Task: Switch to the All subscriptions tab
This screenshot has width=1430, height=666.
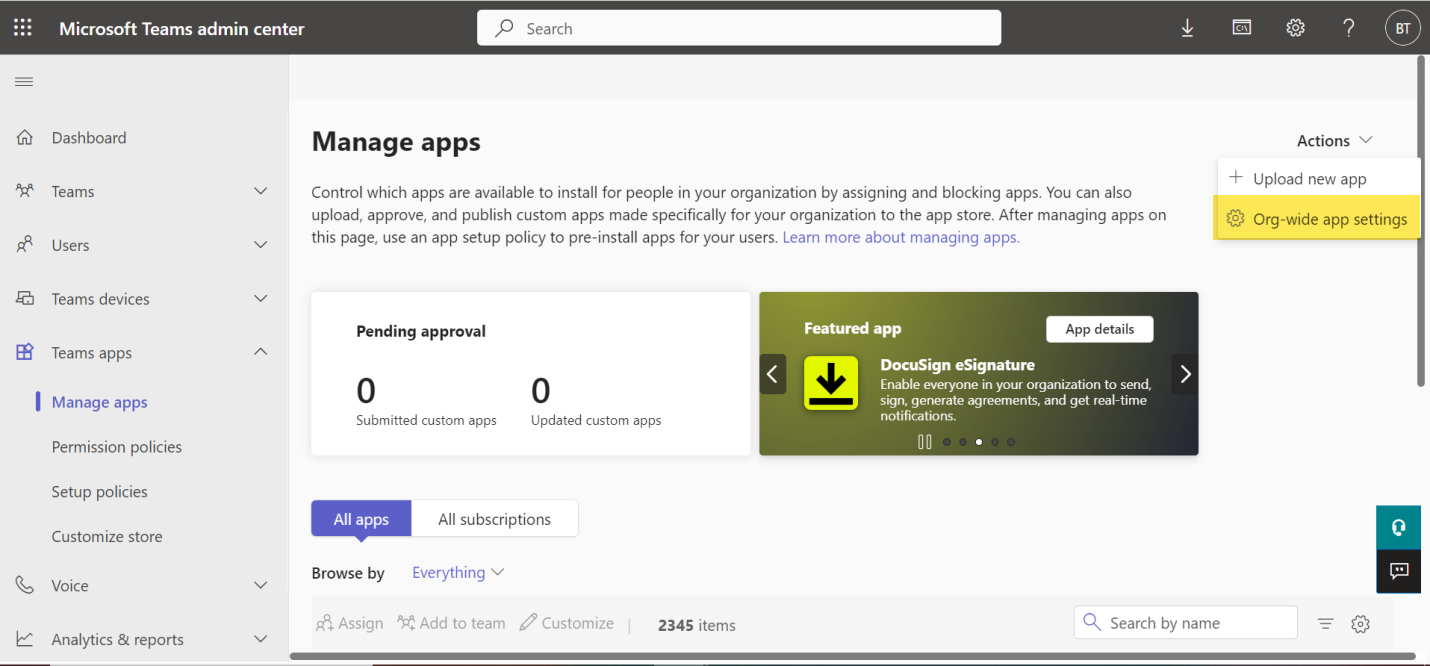Action: (x=495, y=519)
